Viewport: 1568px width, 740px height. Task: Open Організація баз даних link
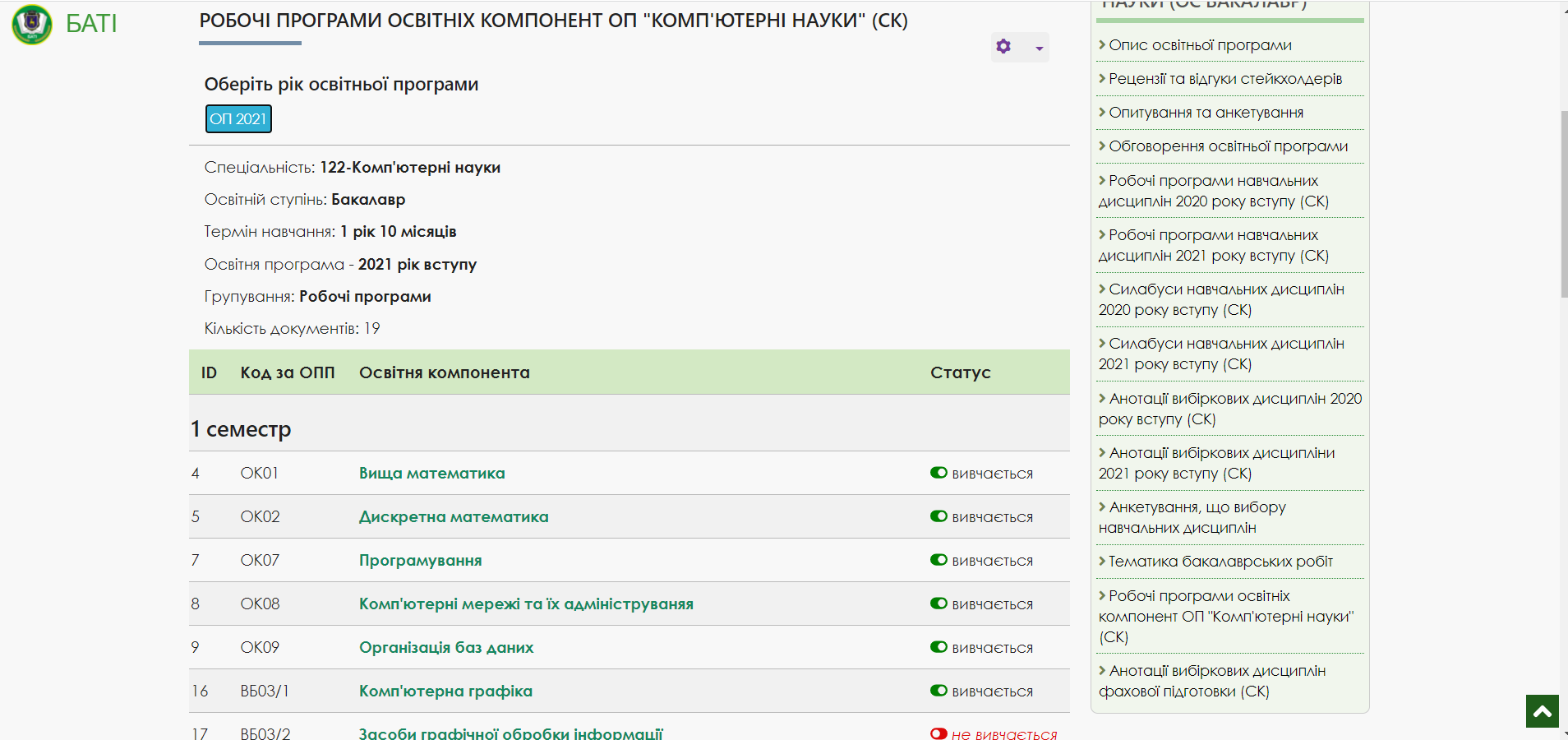point(446,647)
